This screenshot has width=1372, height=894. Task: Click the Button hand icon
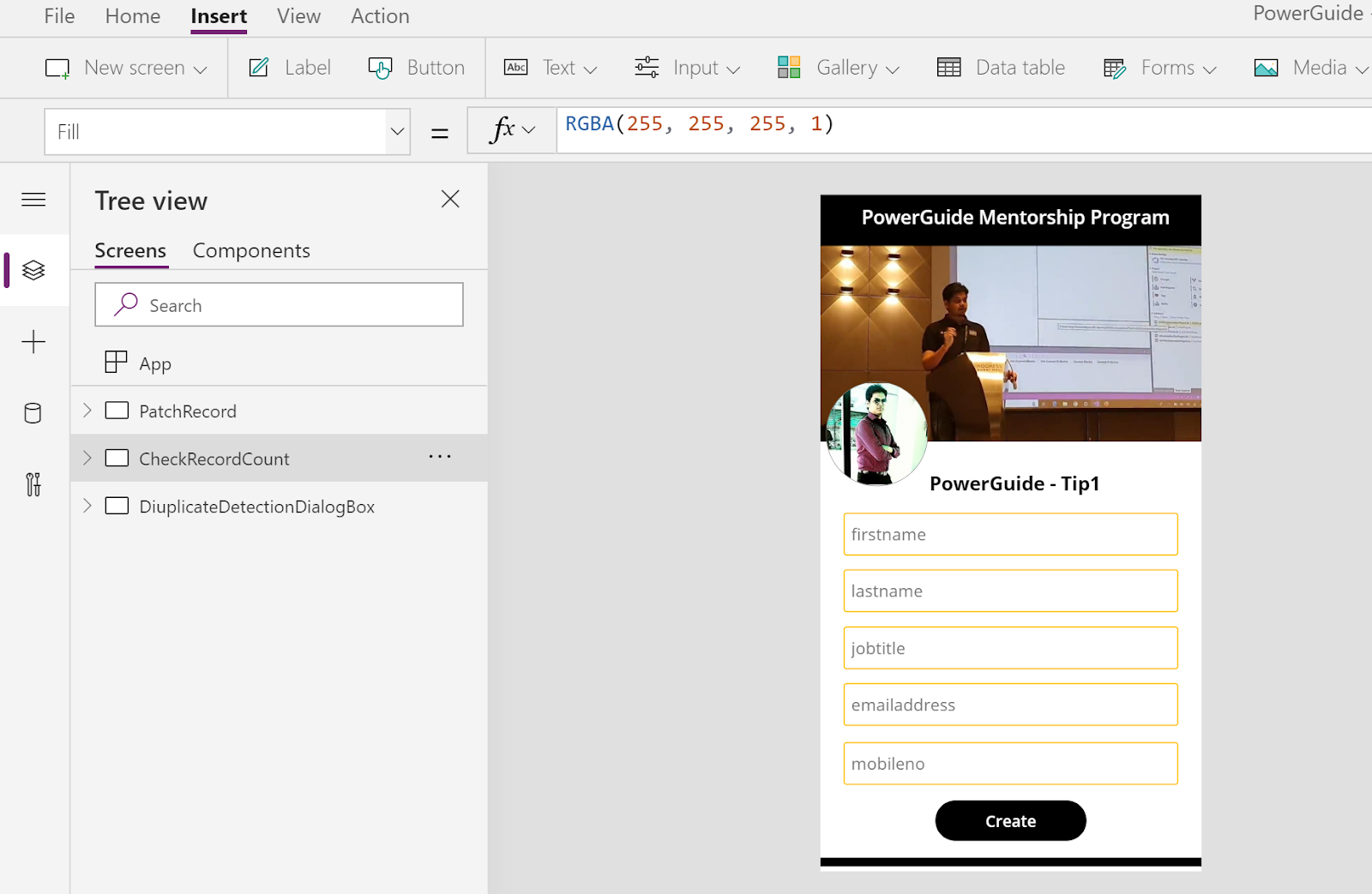tap(380, 68)
